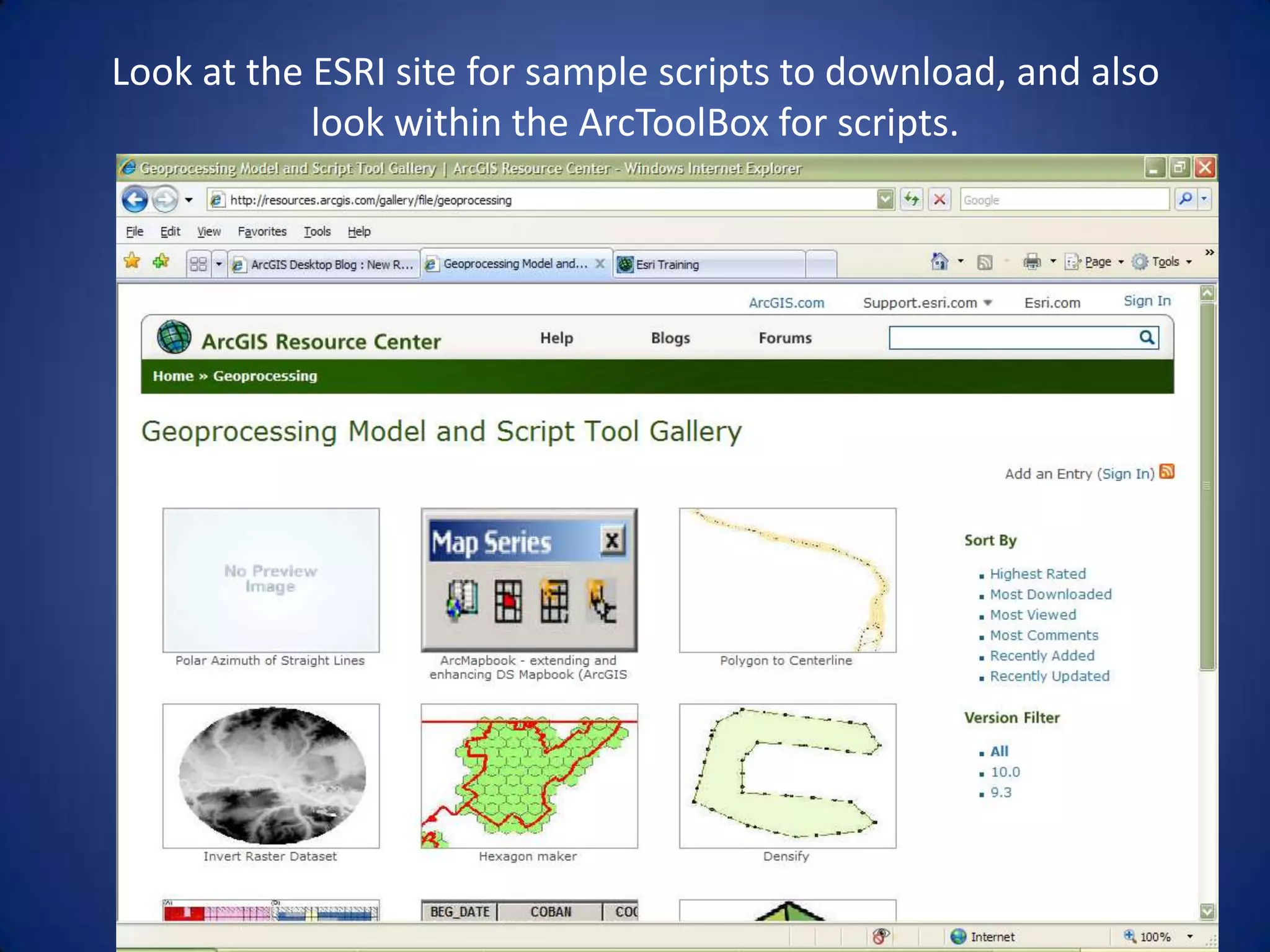1270x952 pixels.
Task: Sort gallery by Most Downloaded
Action: [x=1050, y=594]
